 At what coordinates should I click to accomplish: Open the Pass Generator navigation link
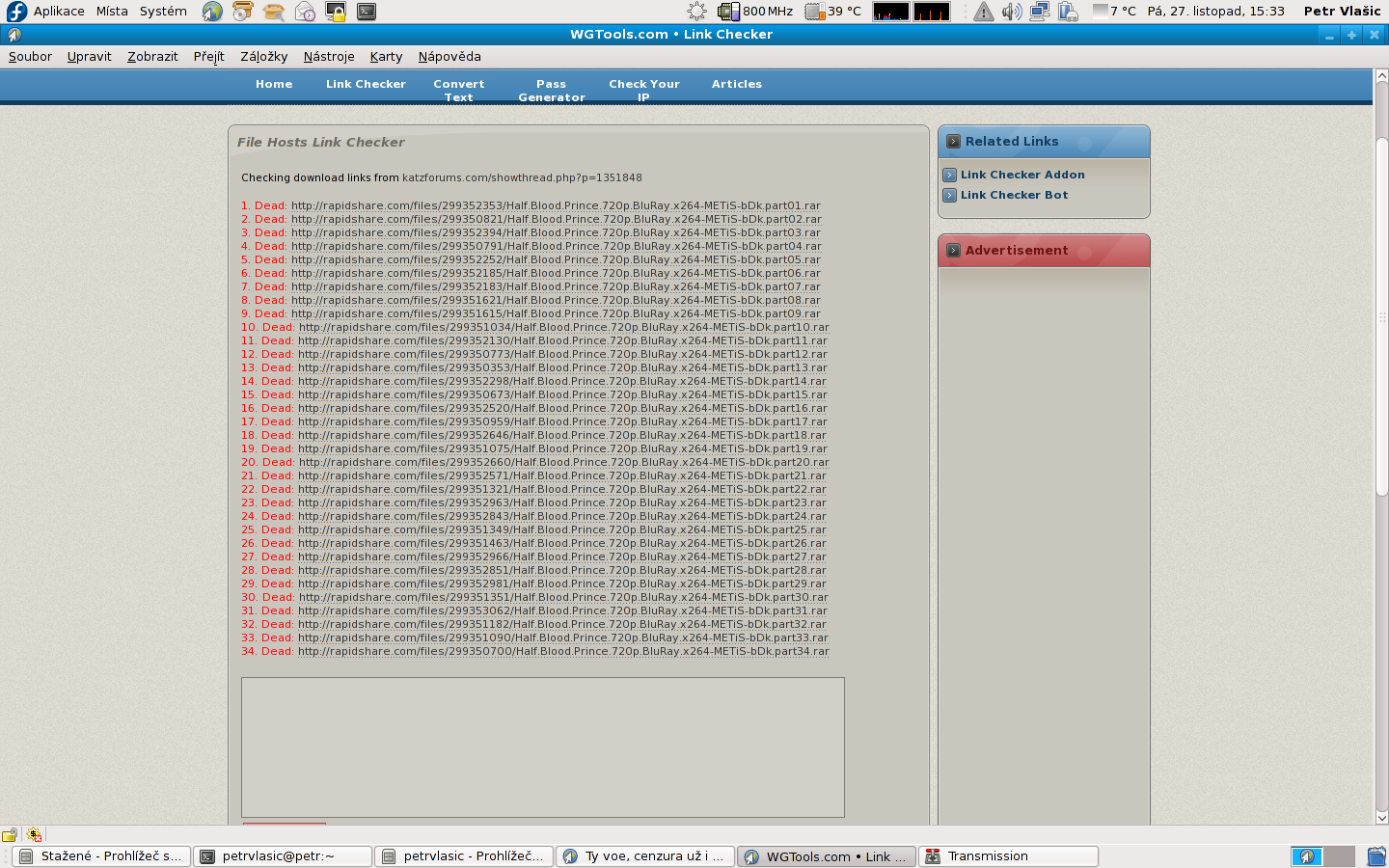tap(552, 91)
